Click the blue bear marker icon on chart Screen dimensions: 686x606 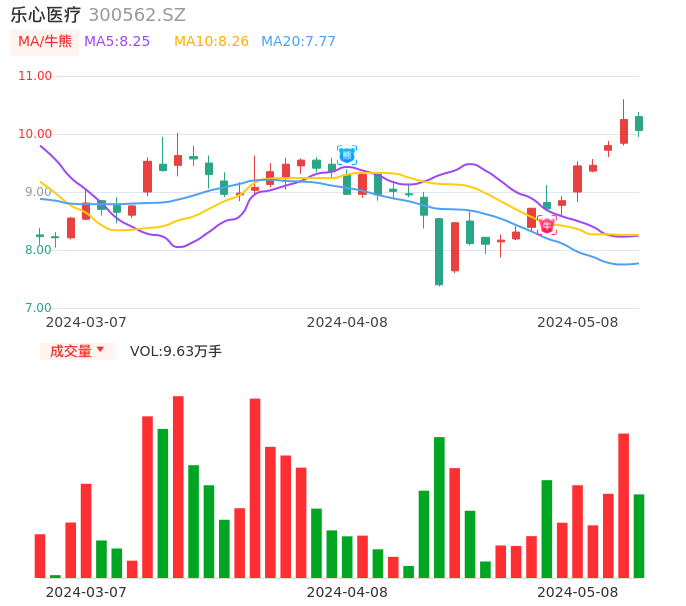pyautogui.click(x=347, y=155)
